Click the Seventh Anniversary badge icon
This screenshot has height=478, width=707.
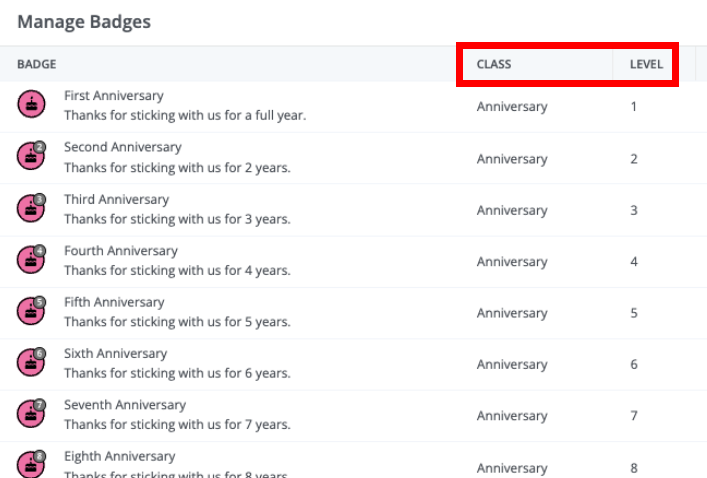[x=31, y=414]
